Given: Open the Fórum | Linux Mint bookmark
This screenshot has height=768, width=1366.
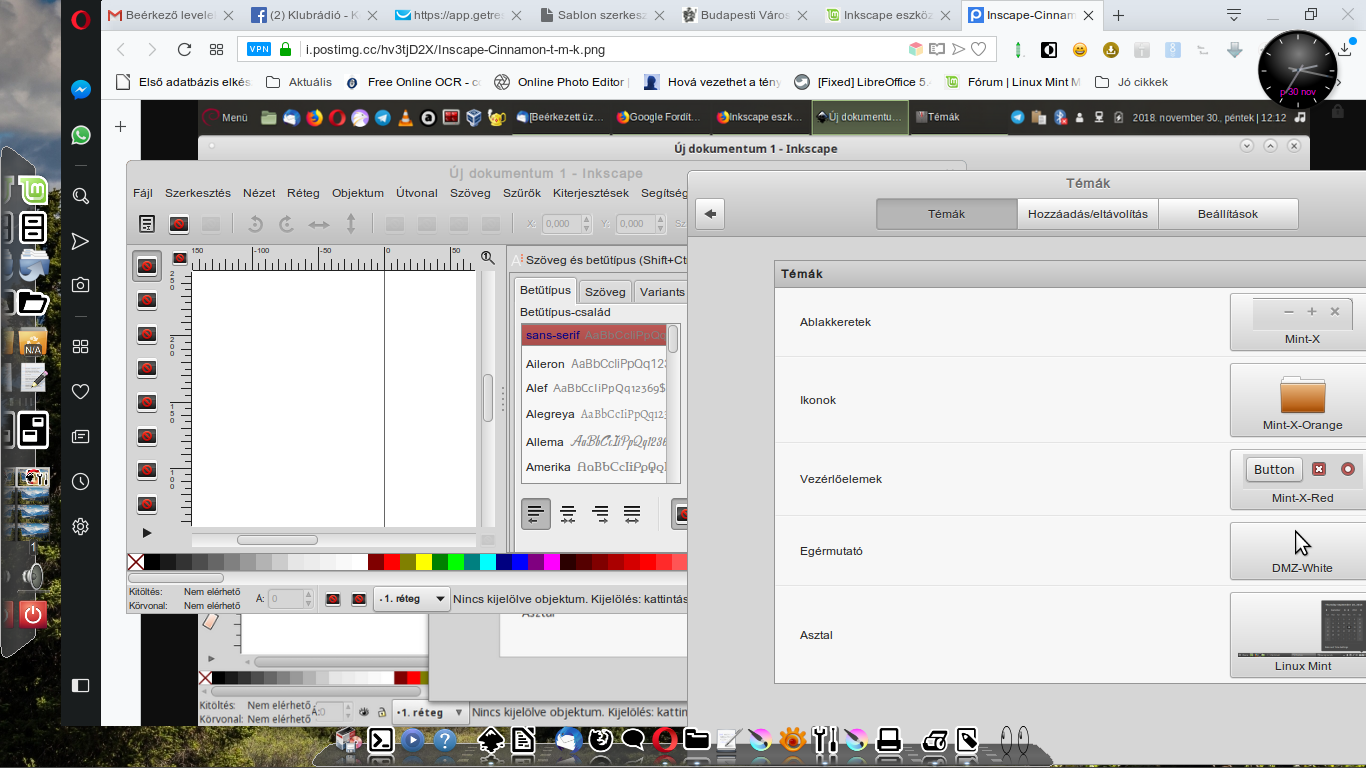Looking at the screenshot, I should click(1013, 82).
